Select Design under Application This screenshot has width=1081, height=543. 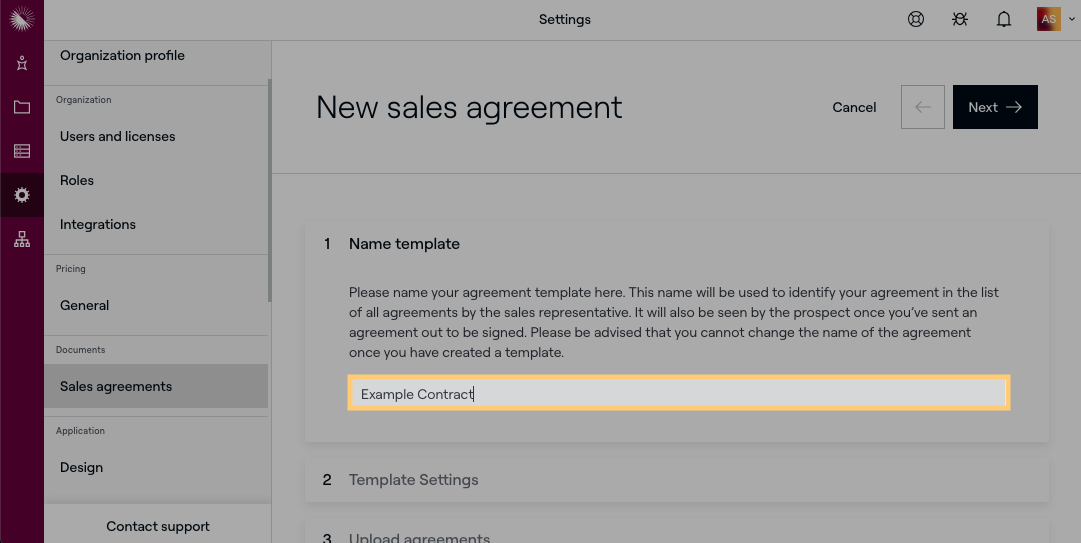(x=81, y=467)
